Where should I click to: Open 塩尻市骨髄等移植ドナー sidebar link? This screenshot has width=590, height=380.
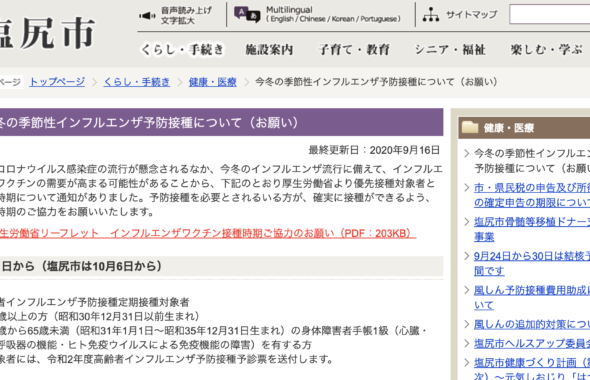tap(532, 229)
